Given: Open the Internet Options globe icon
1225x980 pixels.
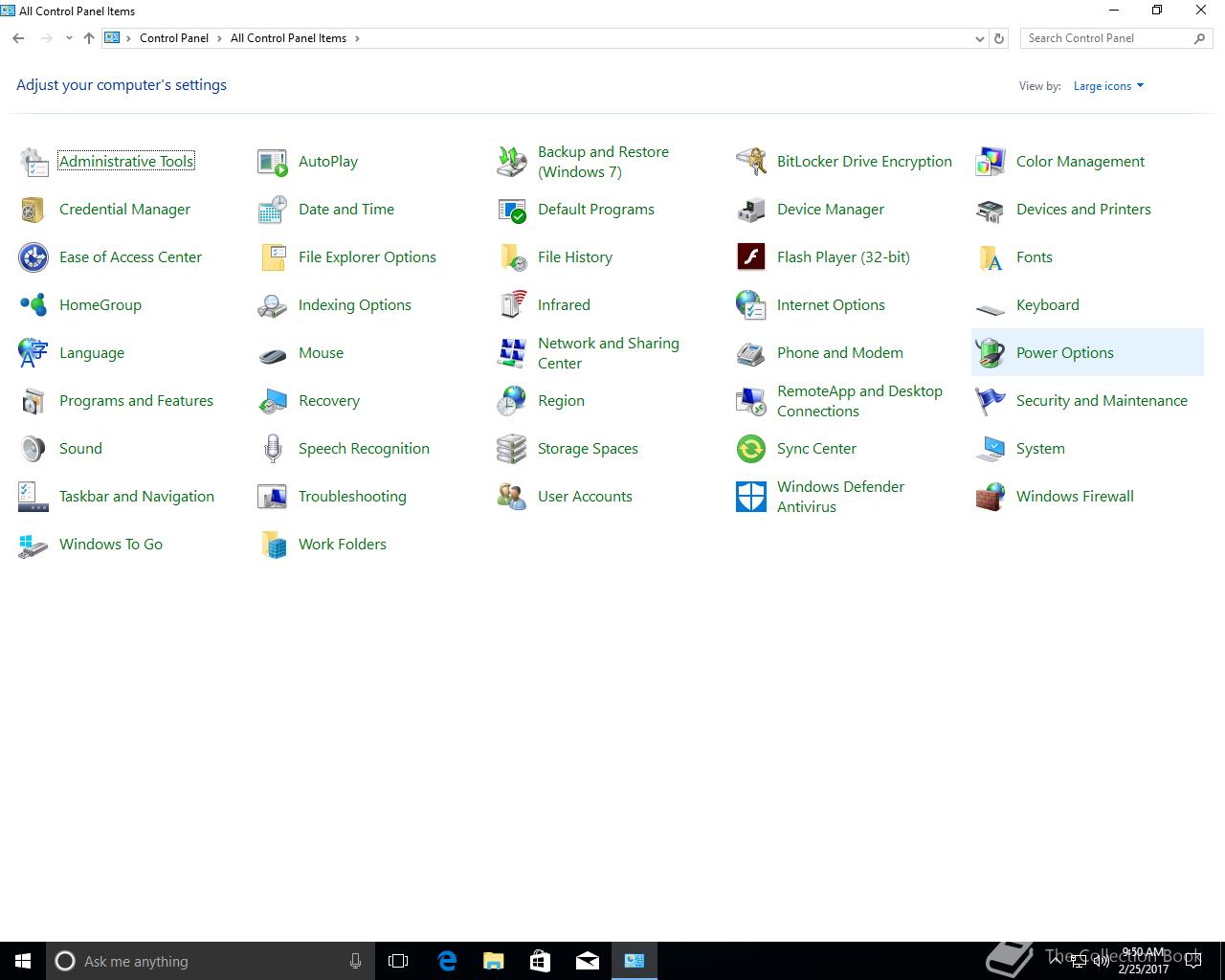Looking at the screenshot, I should pyautogui.click(x=751, y=305).
